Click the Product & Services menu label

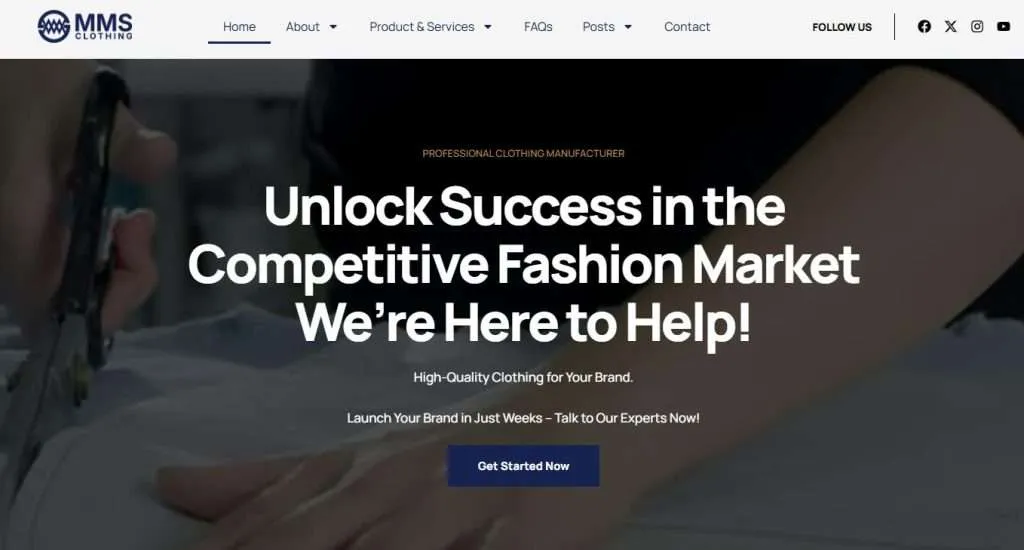click(x=422, y=27)
